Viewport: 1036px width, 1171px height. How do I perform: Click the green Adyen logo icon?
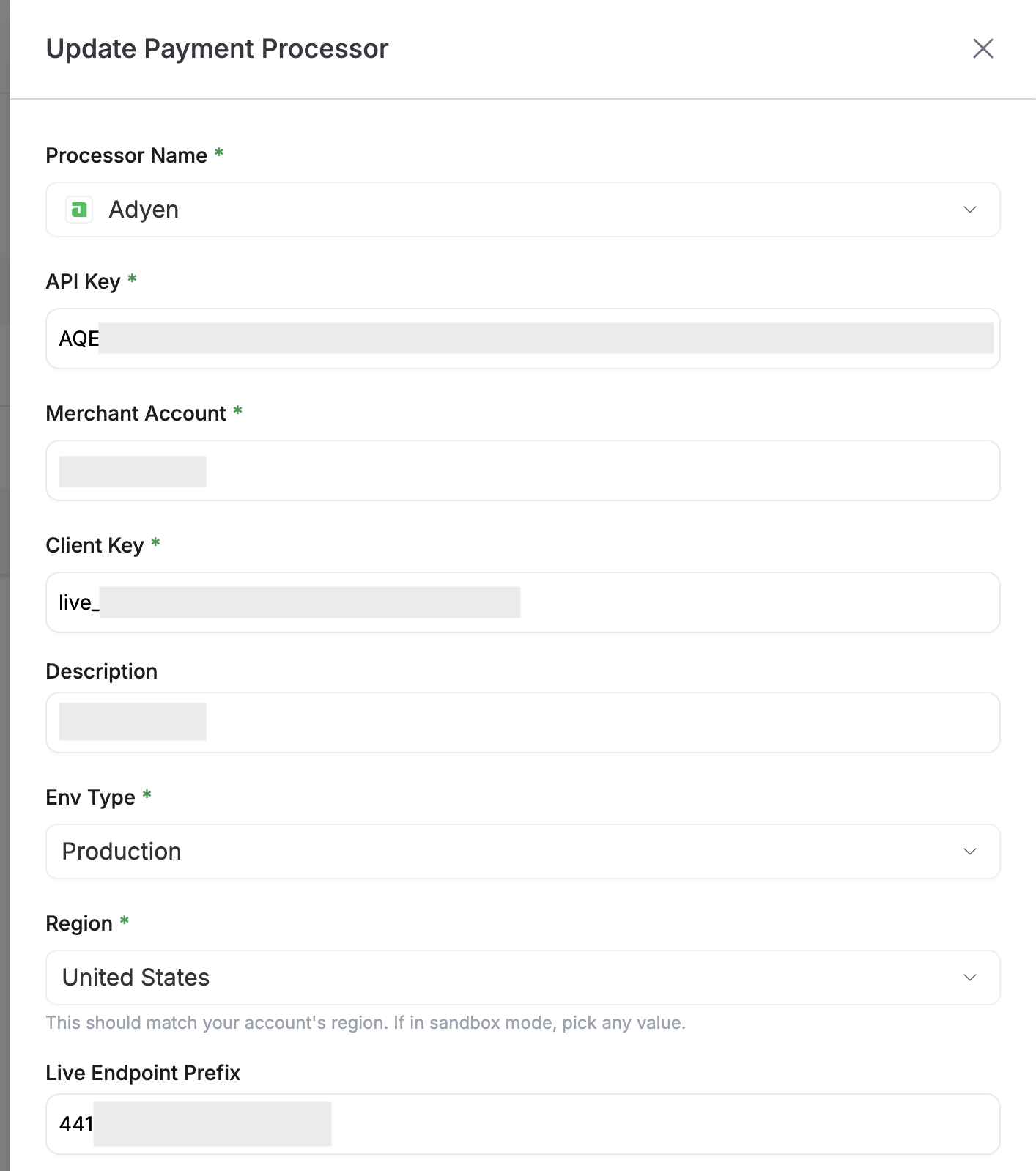(x=79, y=210)
